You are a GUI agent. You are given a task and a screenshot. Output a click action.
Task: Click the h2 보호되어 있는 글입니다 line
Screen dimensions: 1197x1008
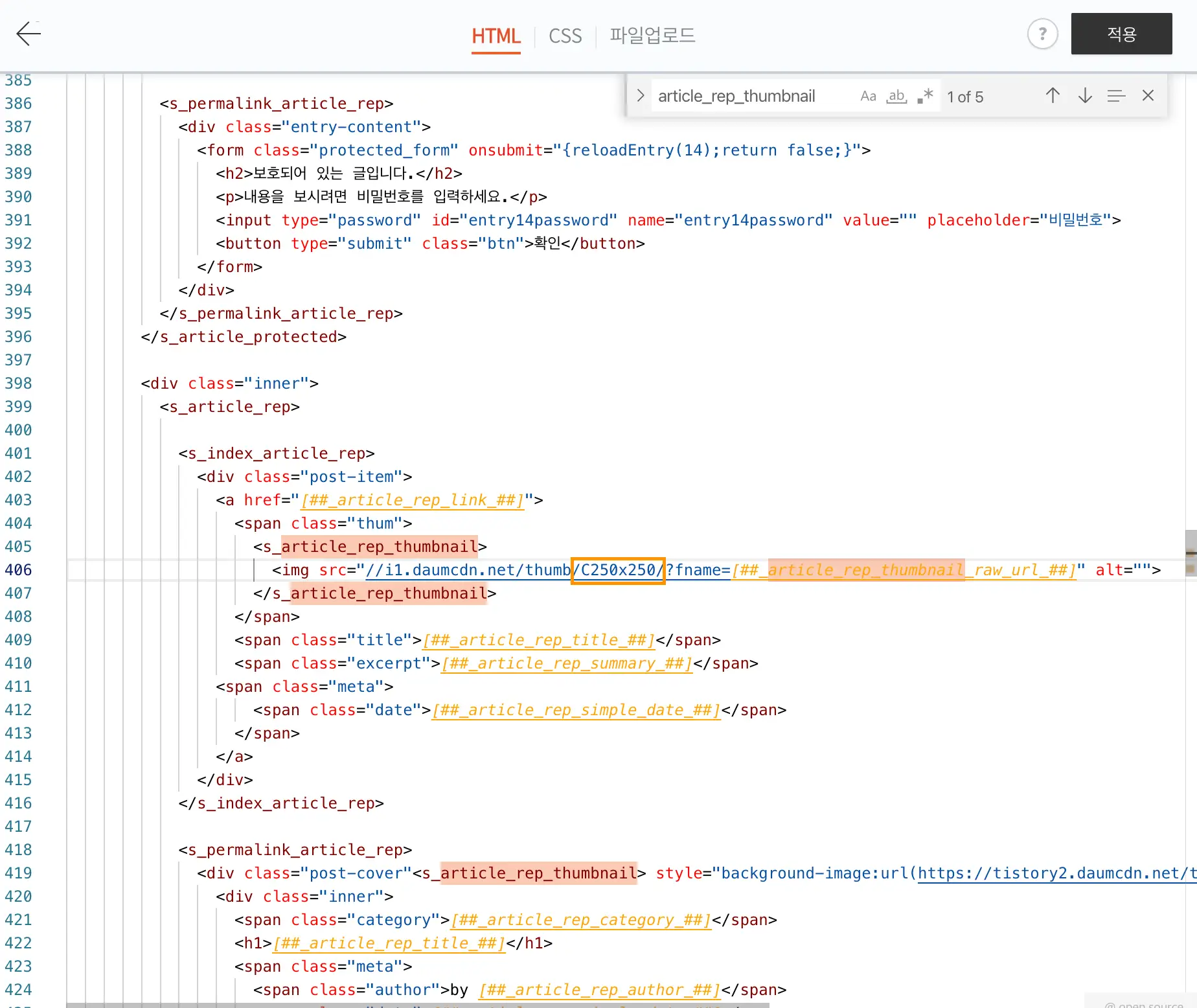[339, 174]
